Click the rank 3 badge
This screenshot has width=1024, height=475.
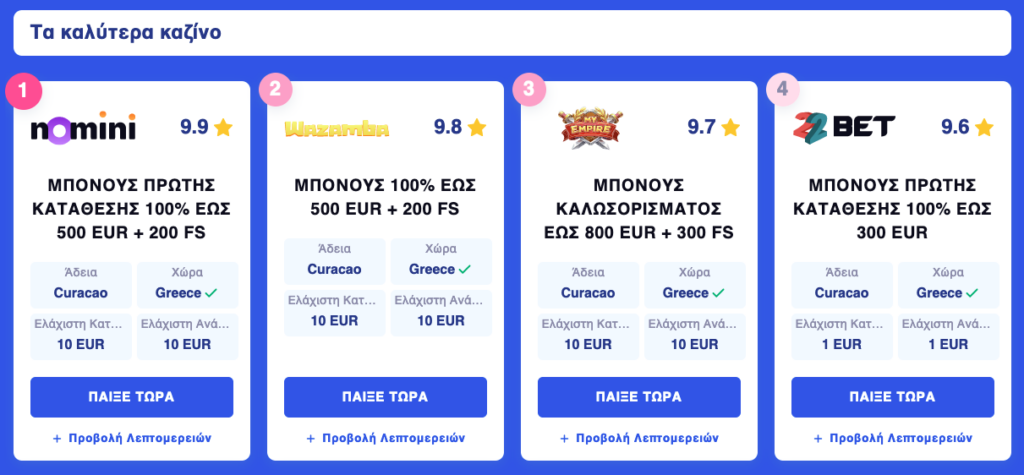[x=531, y=90]
